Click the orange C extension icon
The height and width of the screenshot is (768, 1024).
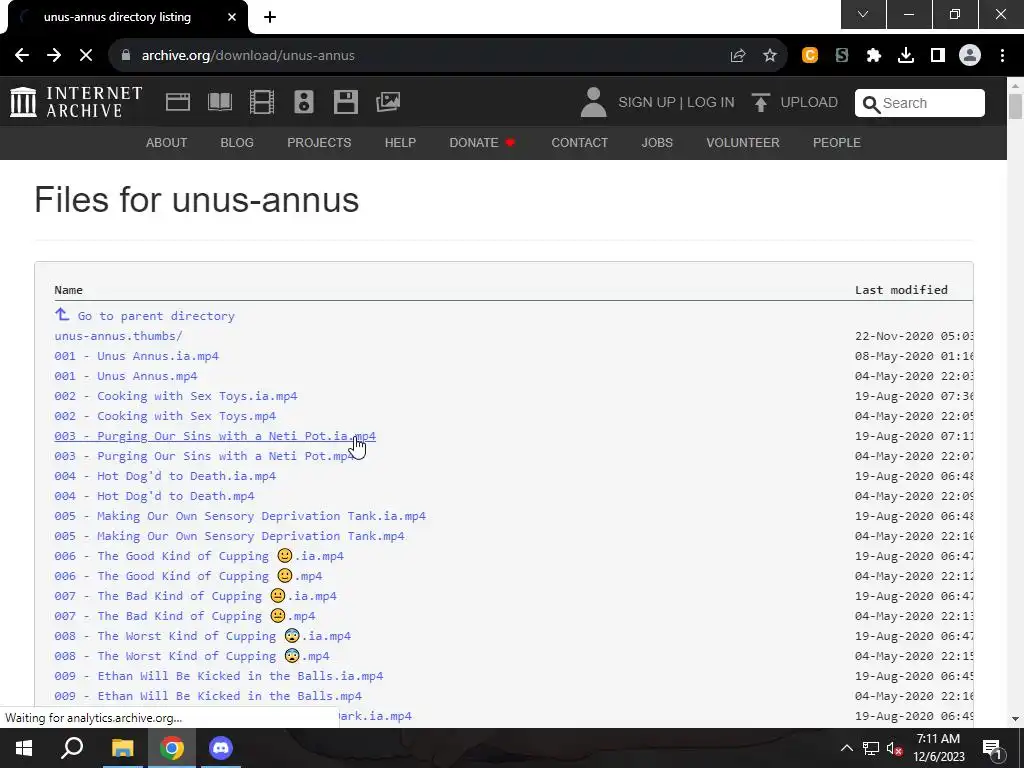click(810, 56)
